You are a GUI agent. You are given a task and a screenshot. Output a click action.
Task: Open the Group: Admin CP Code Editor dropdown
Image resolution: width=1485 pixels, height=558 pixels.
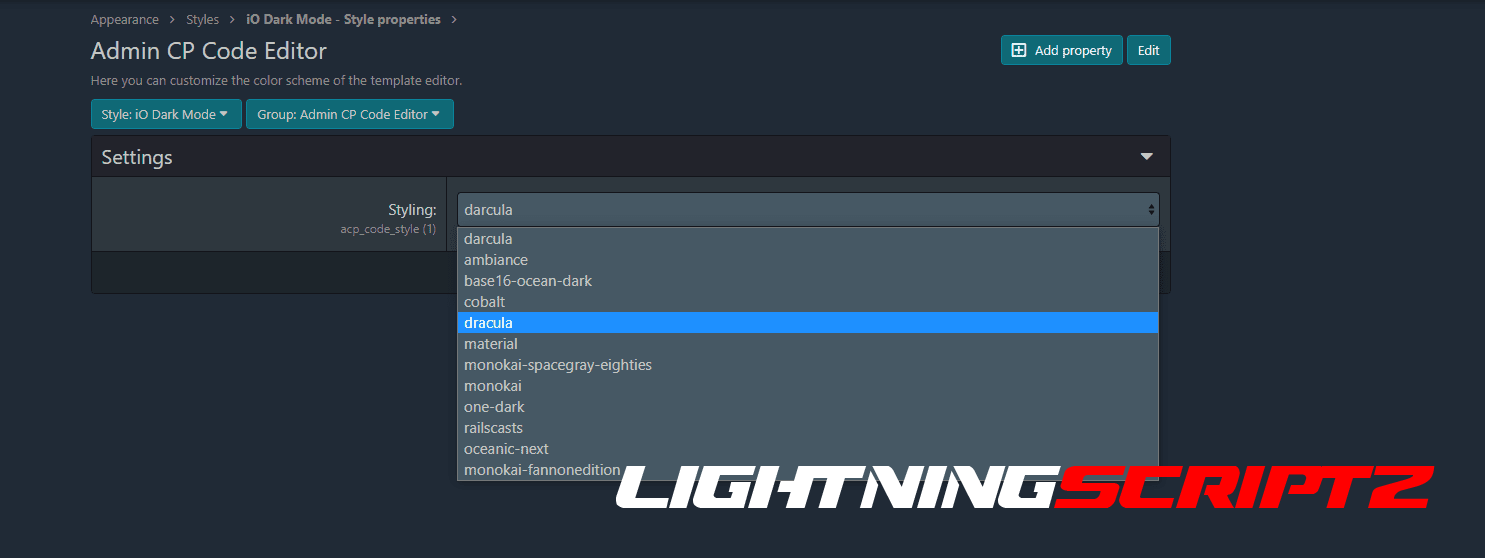[x=349, y=114]
